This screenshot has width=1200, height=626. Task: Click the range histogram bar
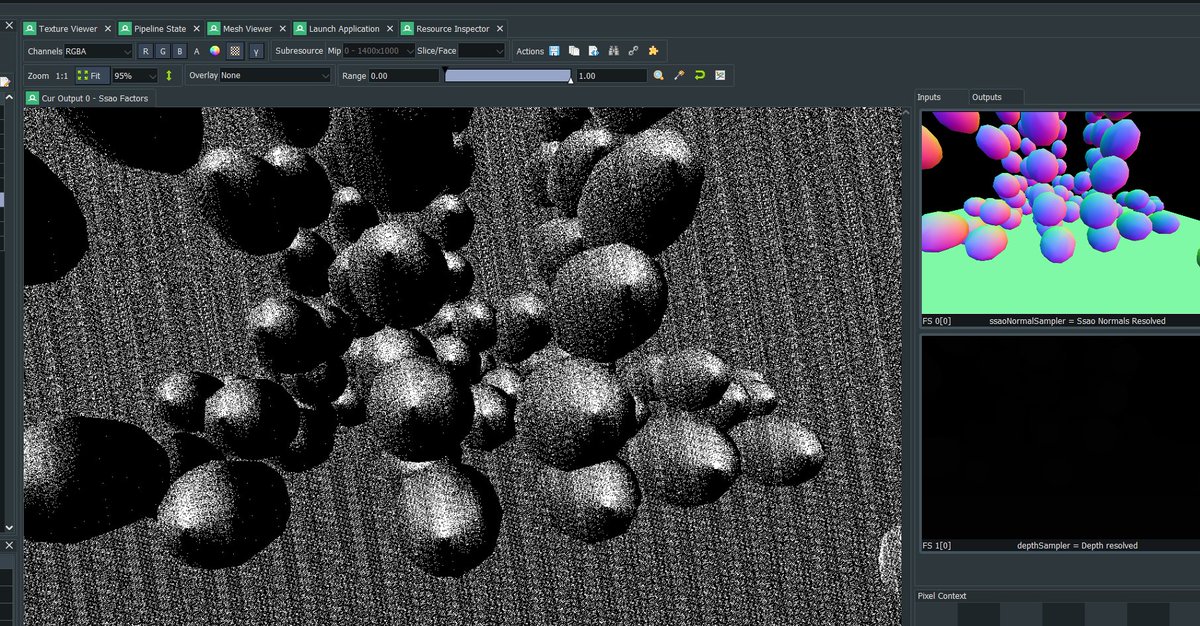[508, 75]
